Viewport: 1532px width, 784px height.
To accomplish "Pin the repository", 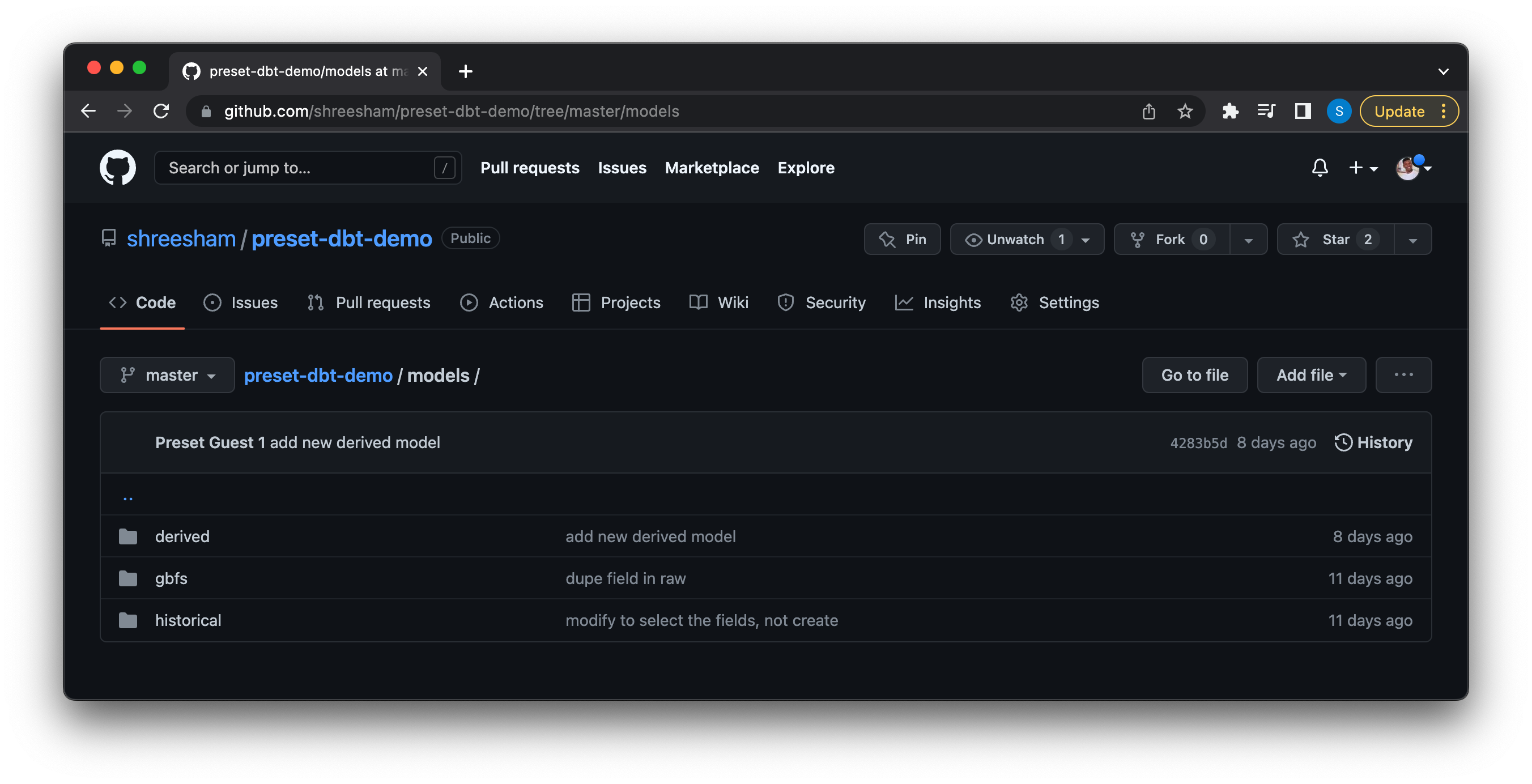I will (x=901, y=239).
